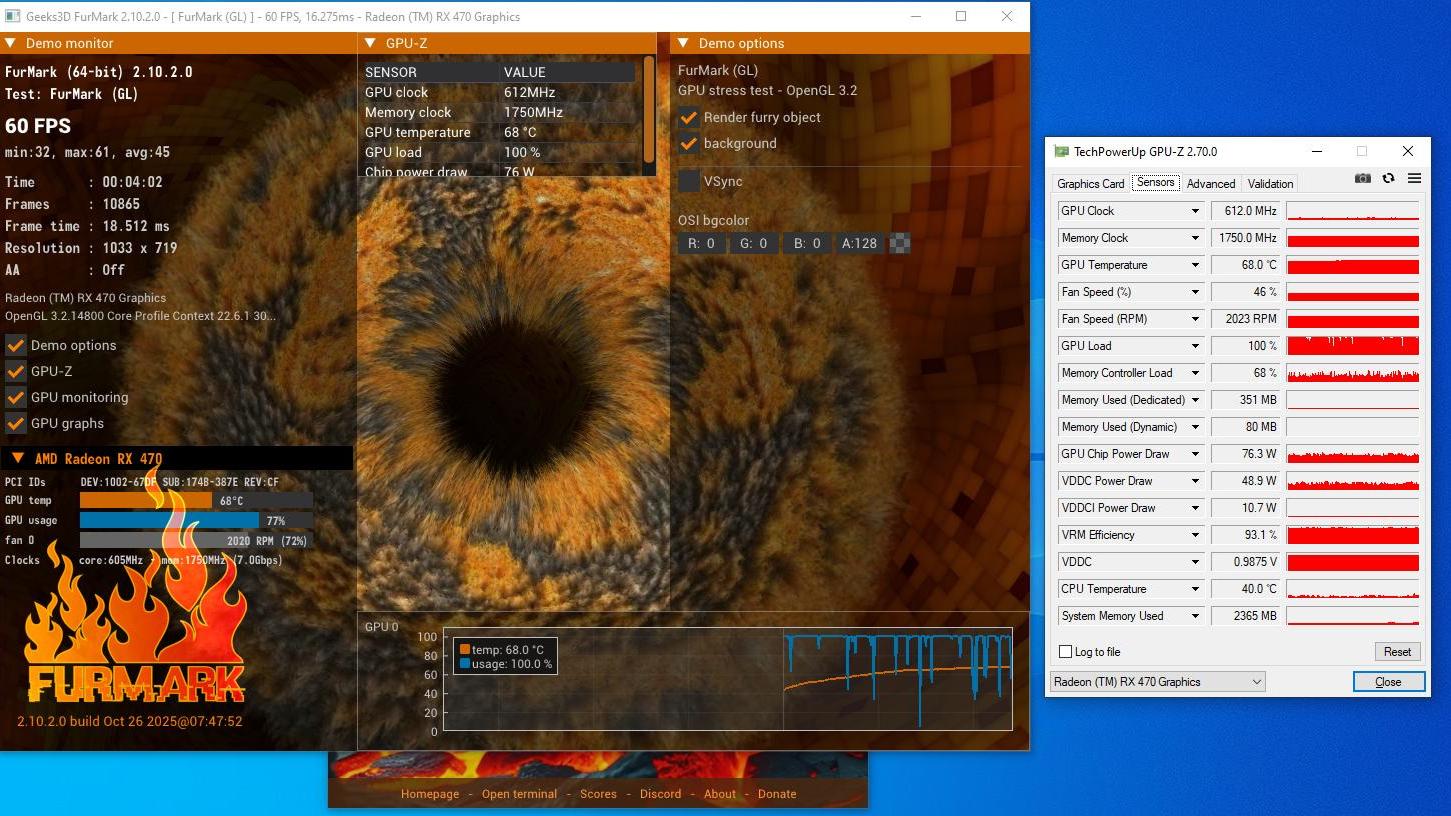This screenshot has height=816, width=1451.
Task: Click the OSI bgcolor preview swatch
Action: [x=900, y=243]
